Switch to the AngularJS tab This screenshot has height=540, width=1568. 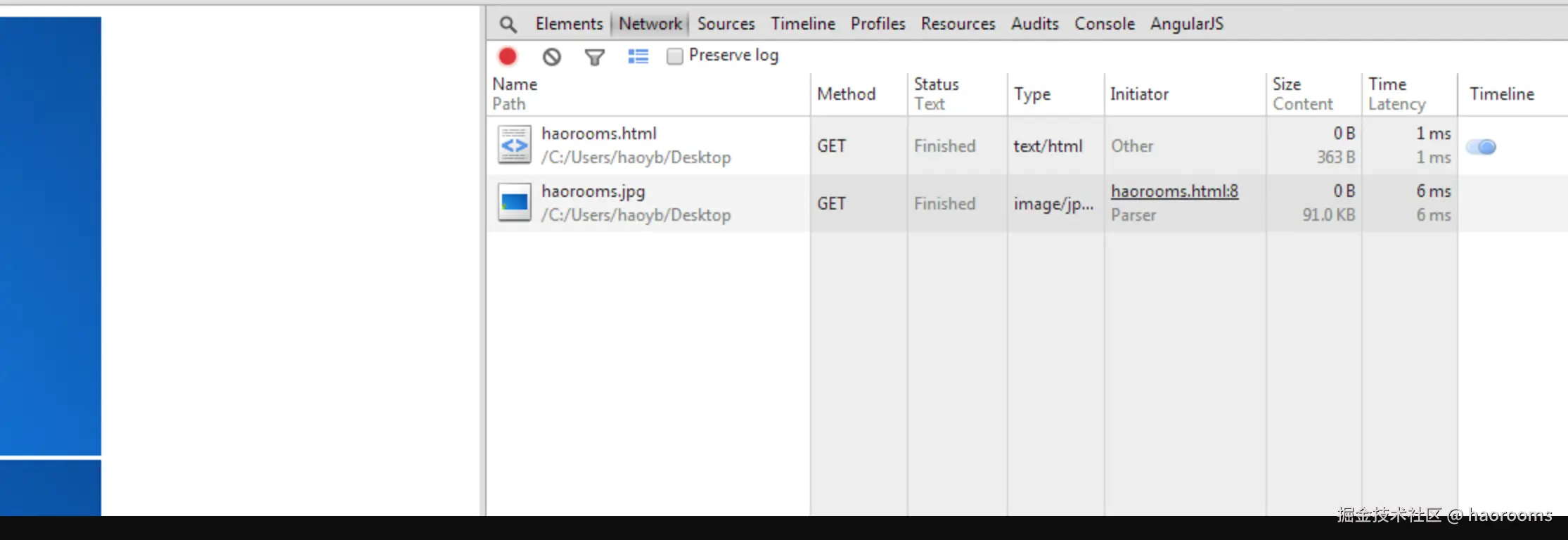point(1186,24)
